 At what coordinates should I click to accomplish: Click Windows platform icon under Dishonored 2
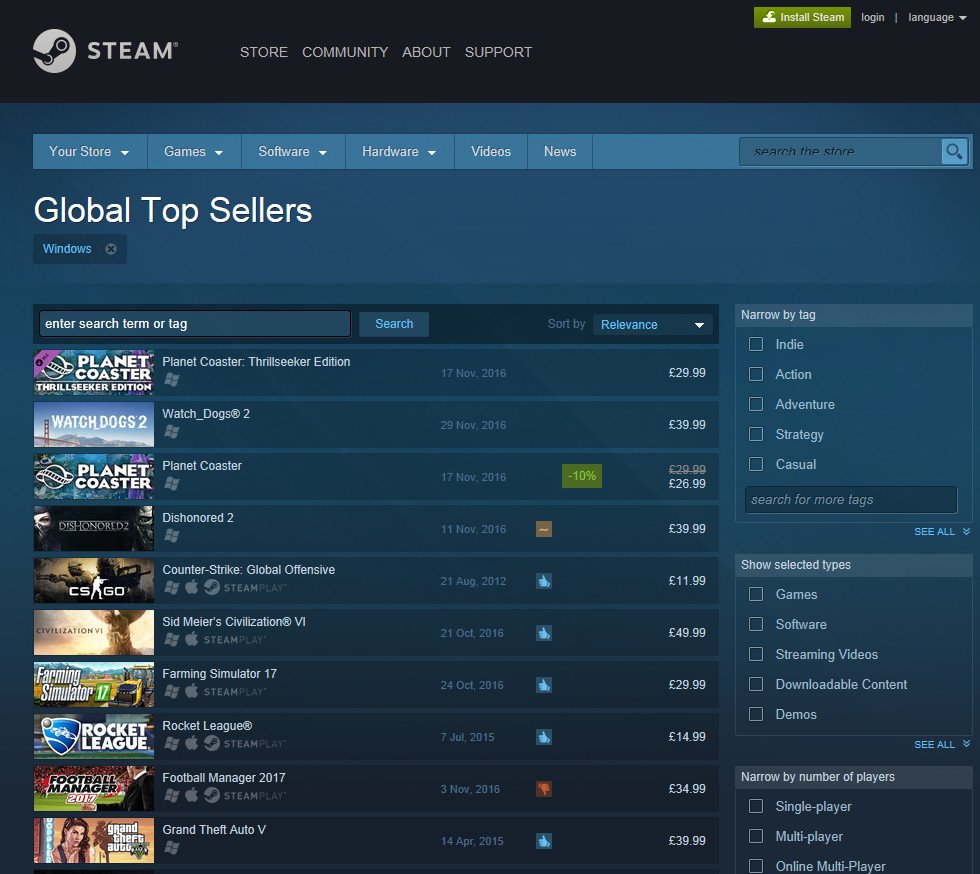point(172,535)
